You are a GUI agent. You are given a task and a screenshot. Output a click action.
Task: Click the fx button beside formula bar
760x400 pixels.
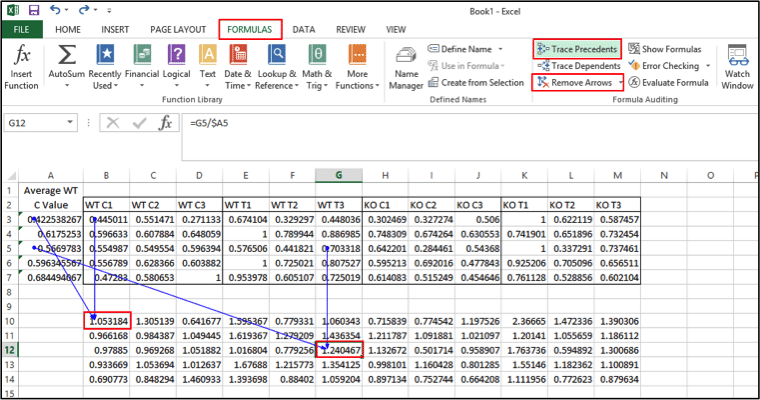pyautogui.click(x=165, y=123)
